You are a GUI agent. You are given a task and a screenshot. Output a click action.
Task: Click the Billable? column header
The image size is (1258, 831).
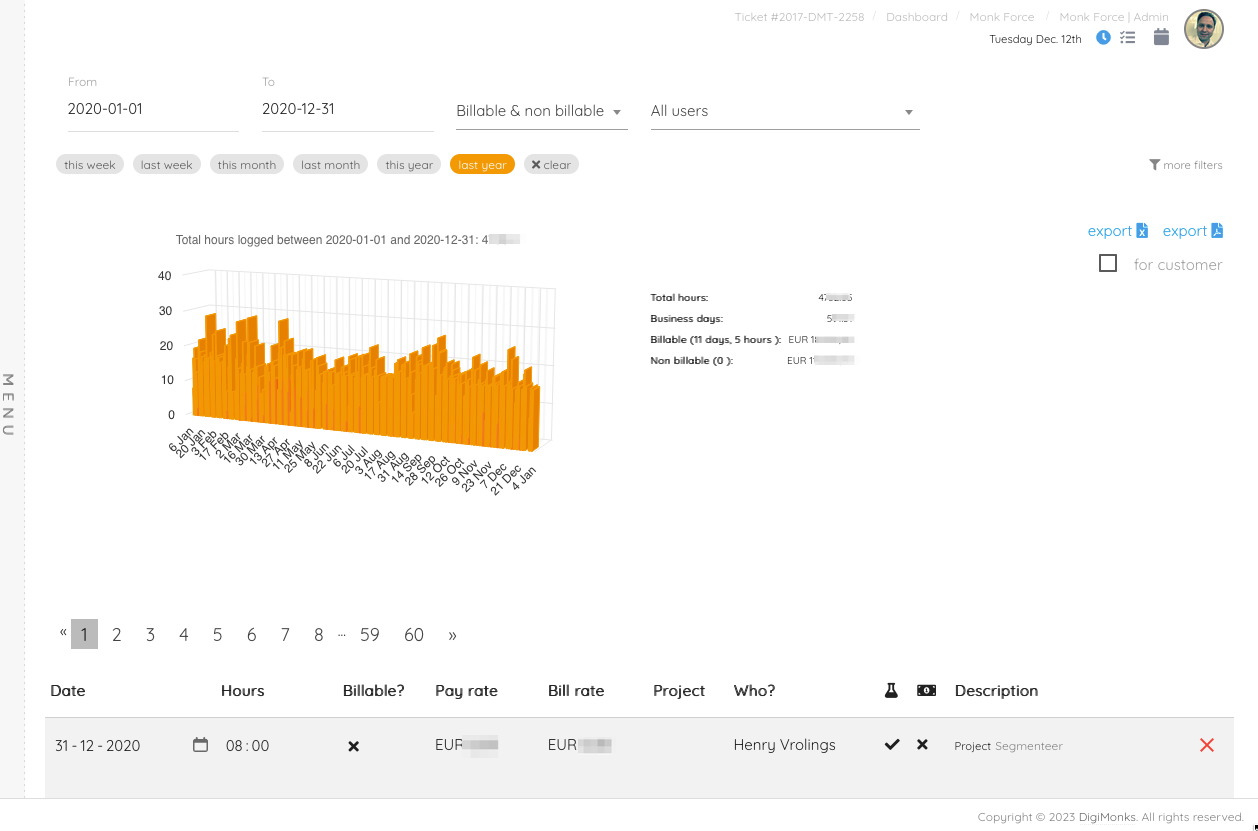374,691
